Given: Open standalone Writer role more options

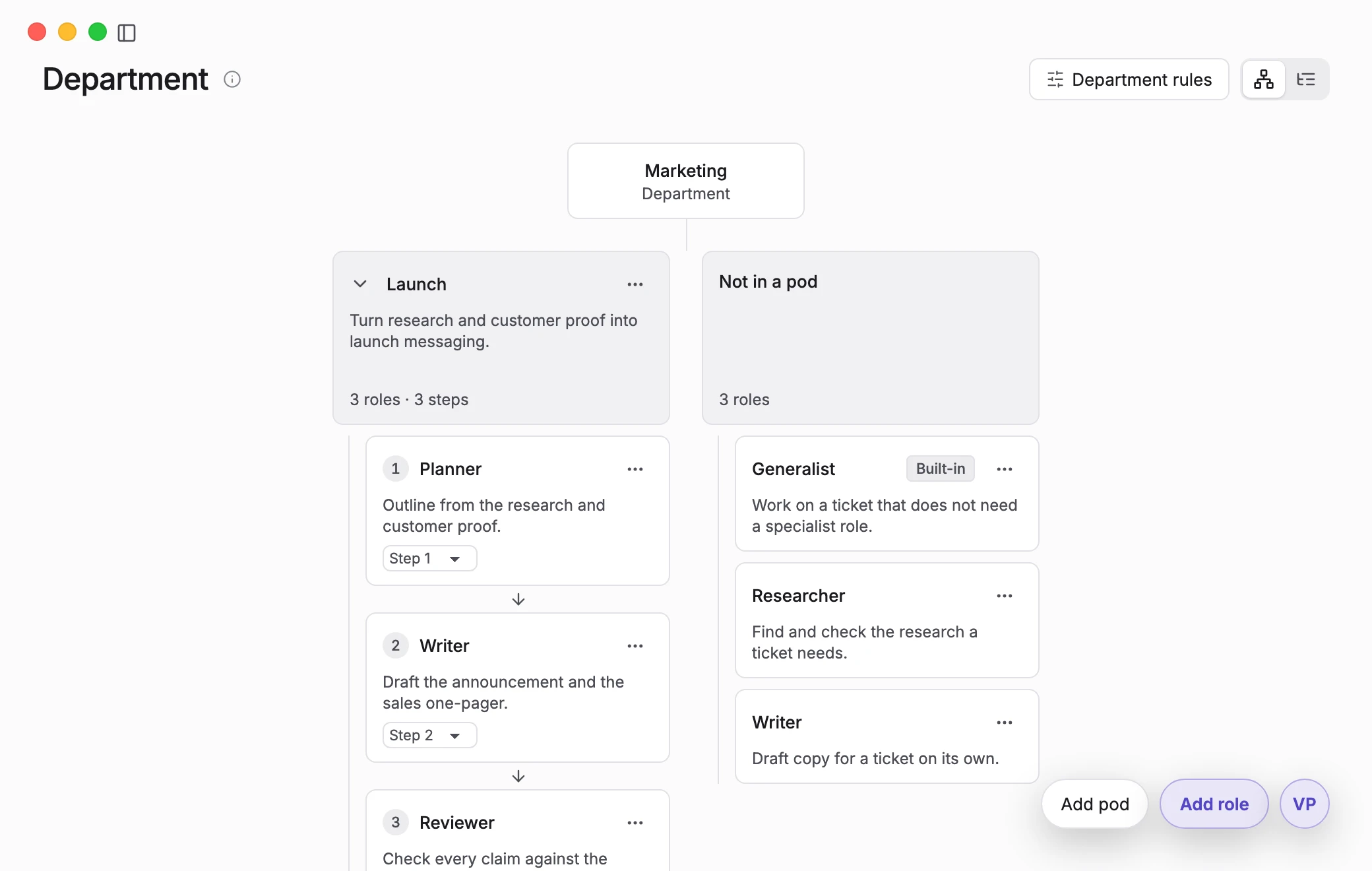Looking at the screenshot, I should [1005, 723].
